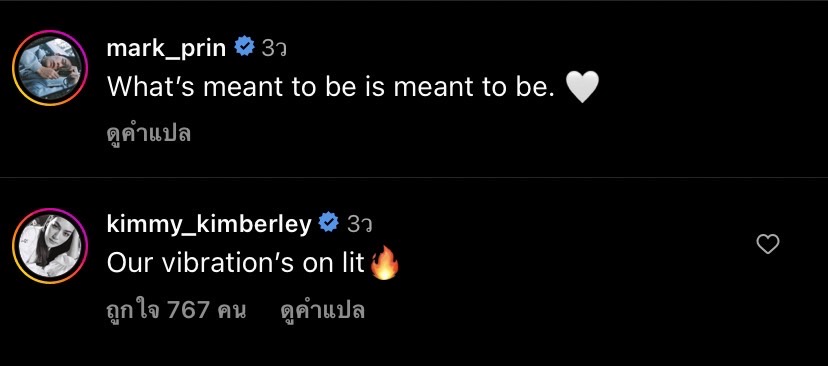The height and width of the screenshot is (366, 828).
Task: Click the kimmy_kimberley username
Action: [x=209, y=225]
